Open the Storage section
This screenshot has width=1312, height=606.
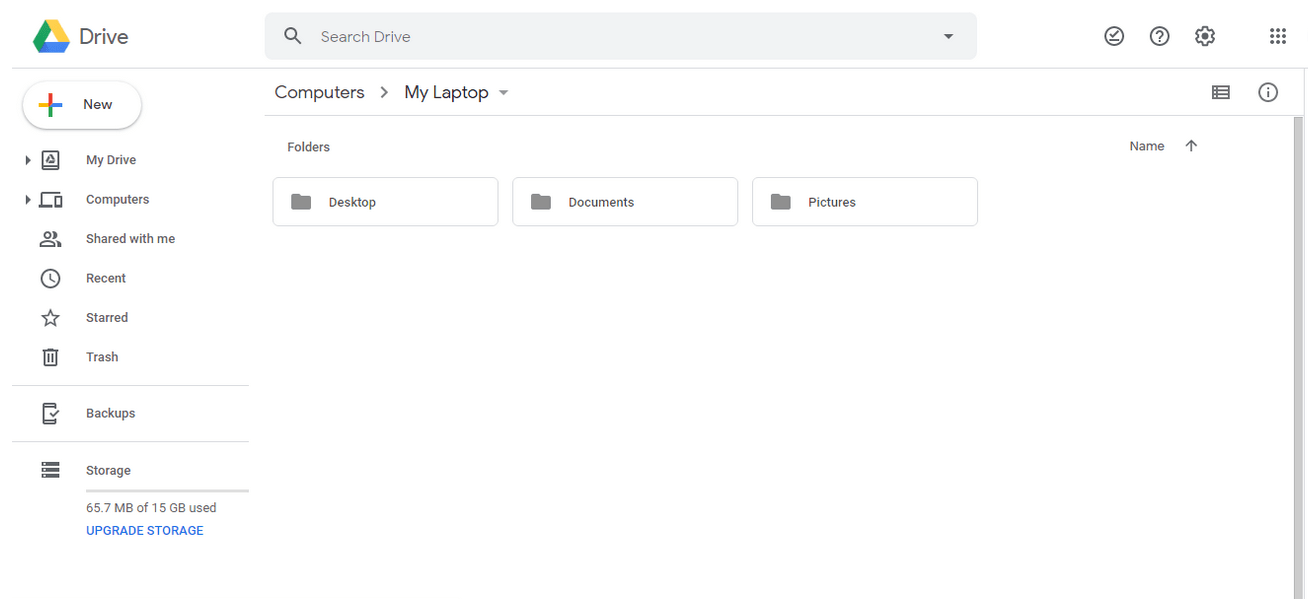coord(108,470)
